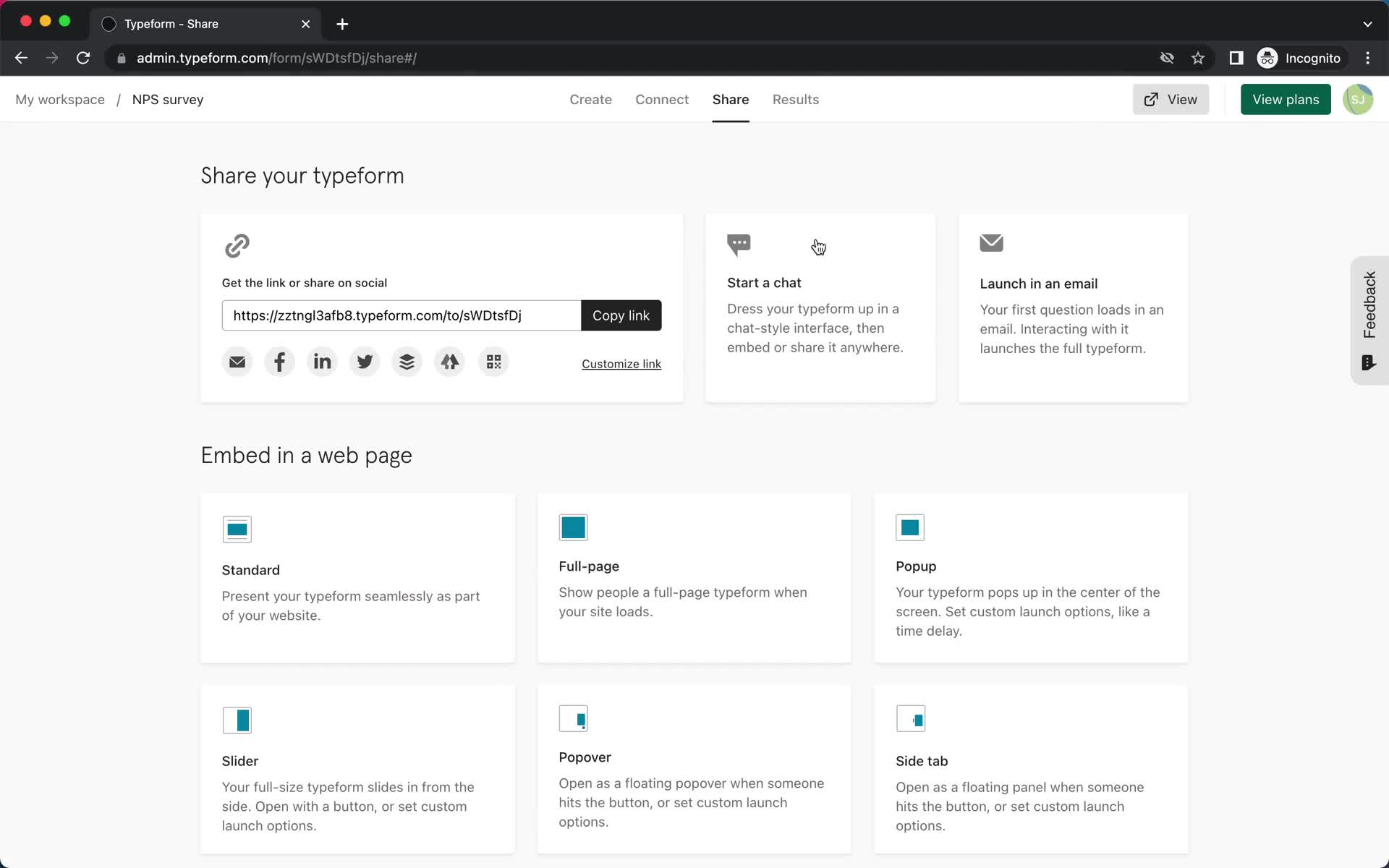Click the Product Hunt share icon
1389x868 pixels.
(450, 361)
